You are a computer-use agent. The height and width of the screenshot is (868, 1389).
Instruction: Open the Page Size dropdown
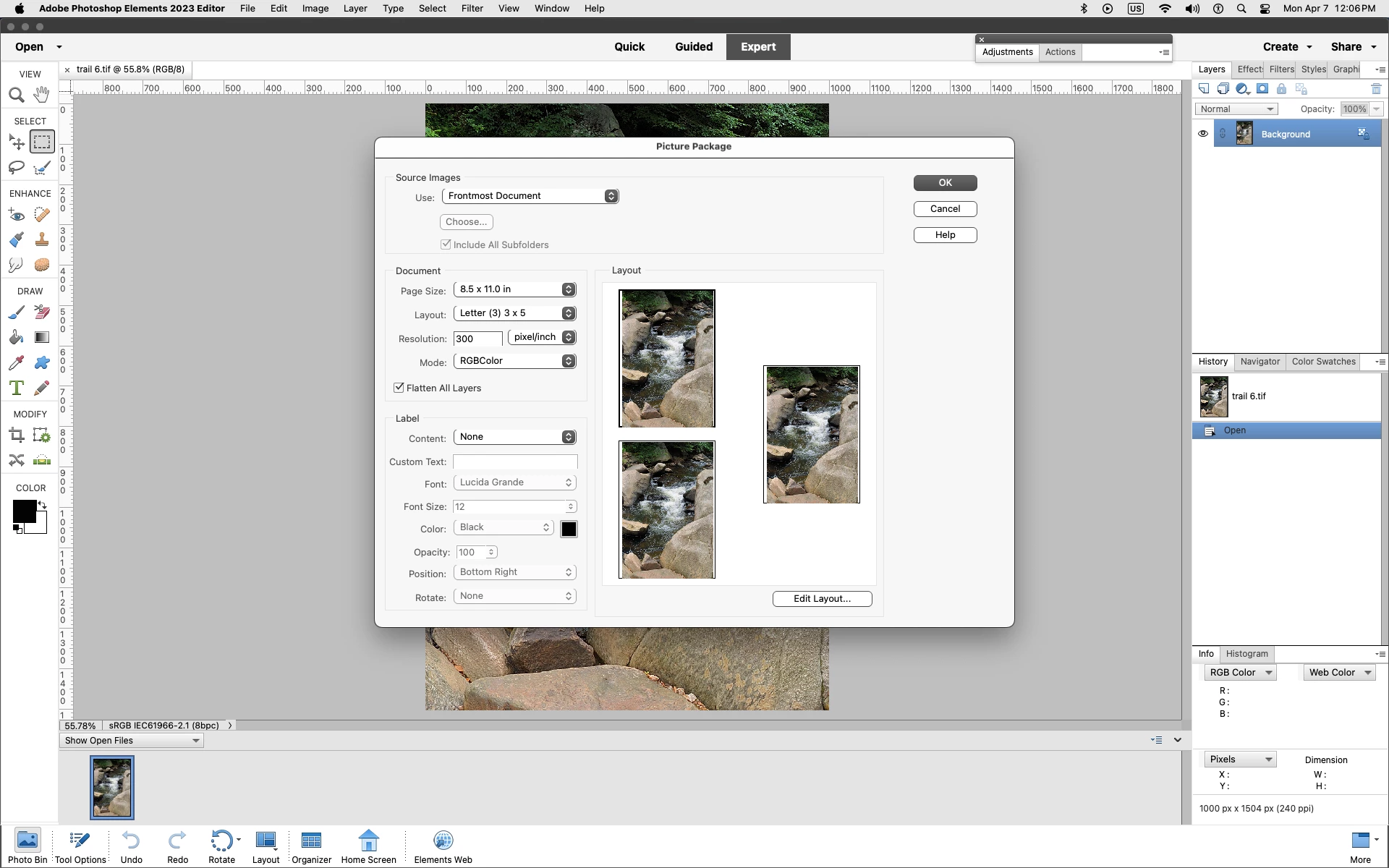514,289
